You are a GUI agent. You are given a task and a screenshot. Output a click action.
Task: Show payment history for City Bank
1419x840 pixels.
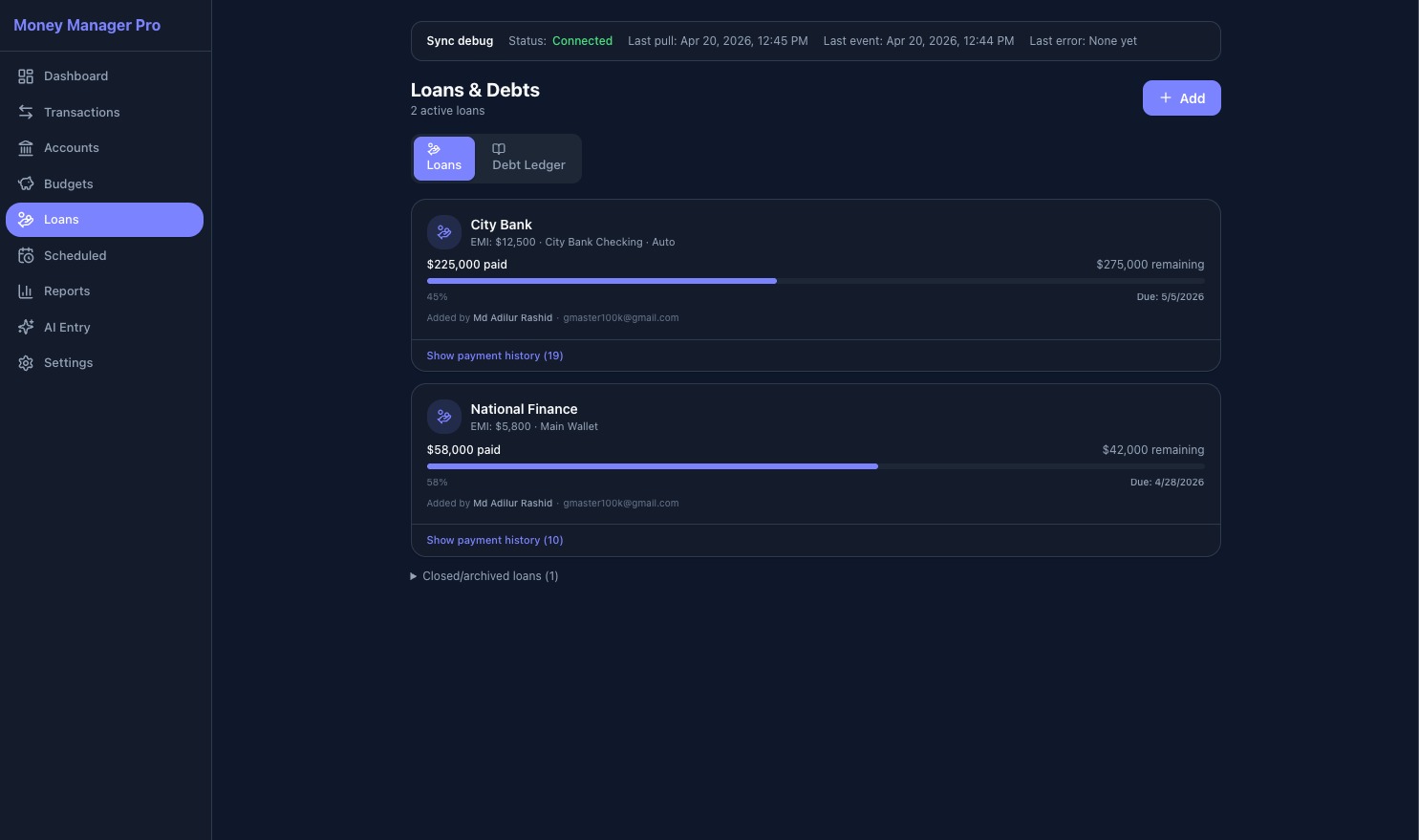pos(495,355)
